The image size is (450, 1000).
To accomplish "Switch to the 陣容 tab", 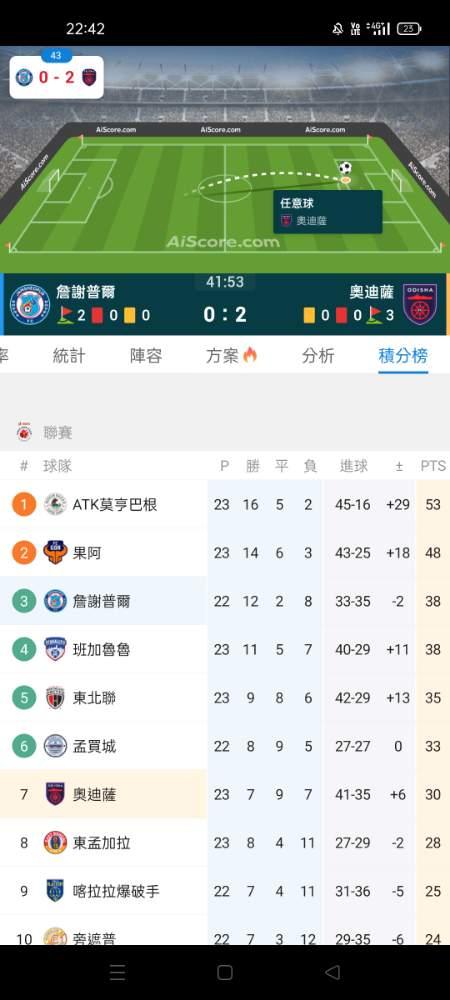I will point(146,356).
